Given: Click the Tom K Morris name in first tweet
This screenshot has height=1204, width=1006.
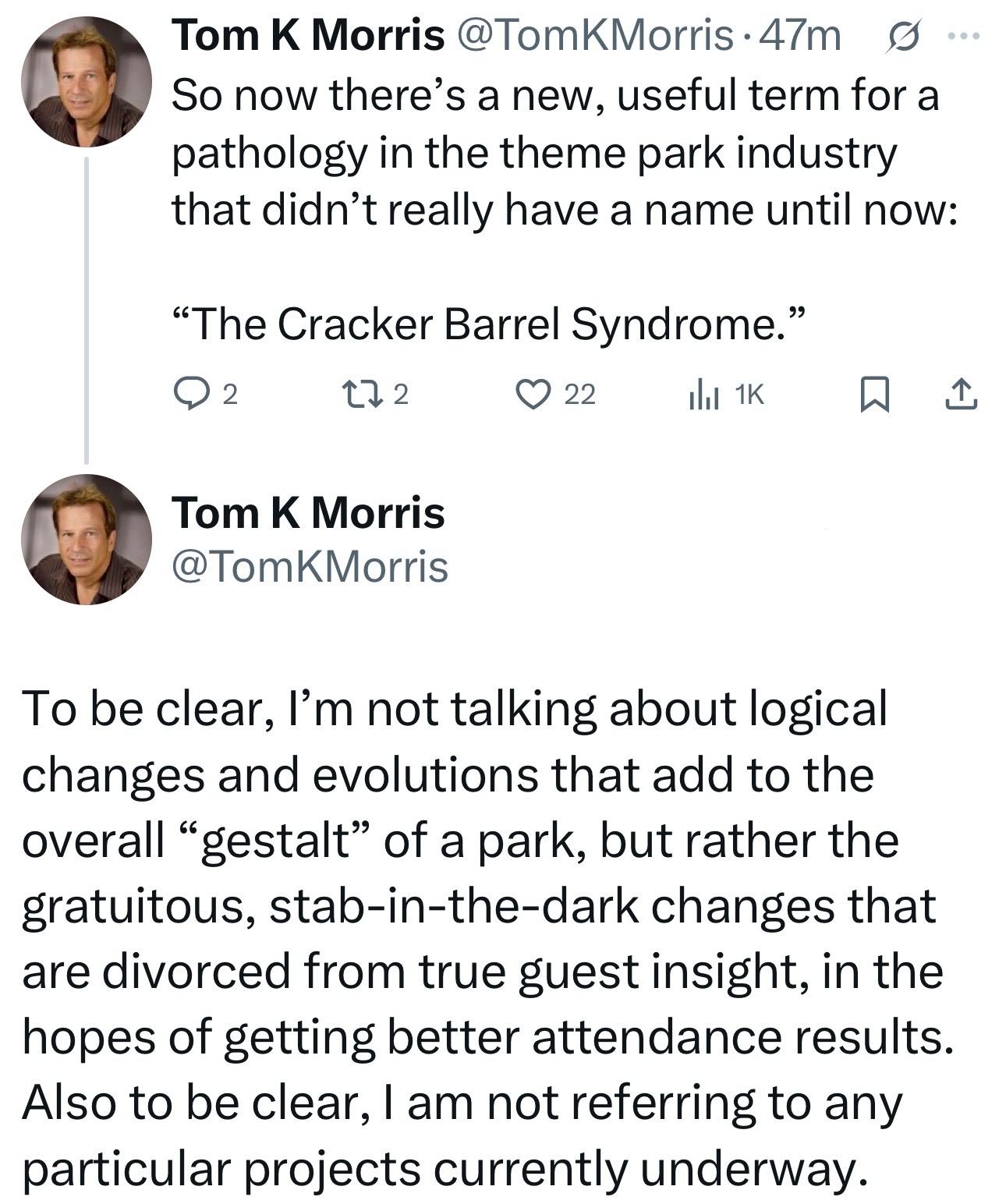Looking at the screenshot, I should point(308,36).
